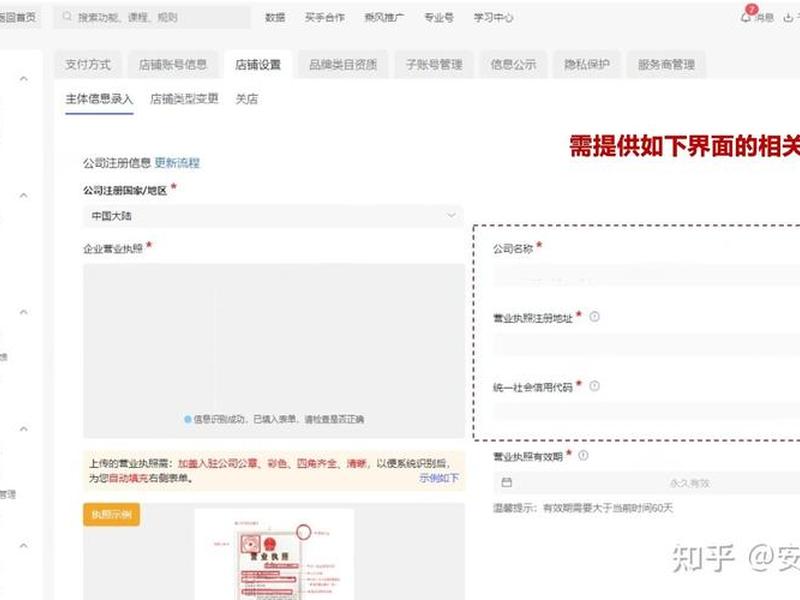
Task: Open the 更新流程 link
Action: [x=177, y=163]
